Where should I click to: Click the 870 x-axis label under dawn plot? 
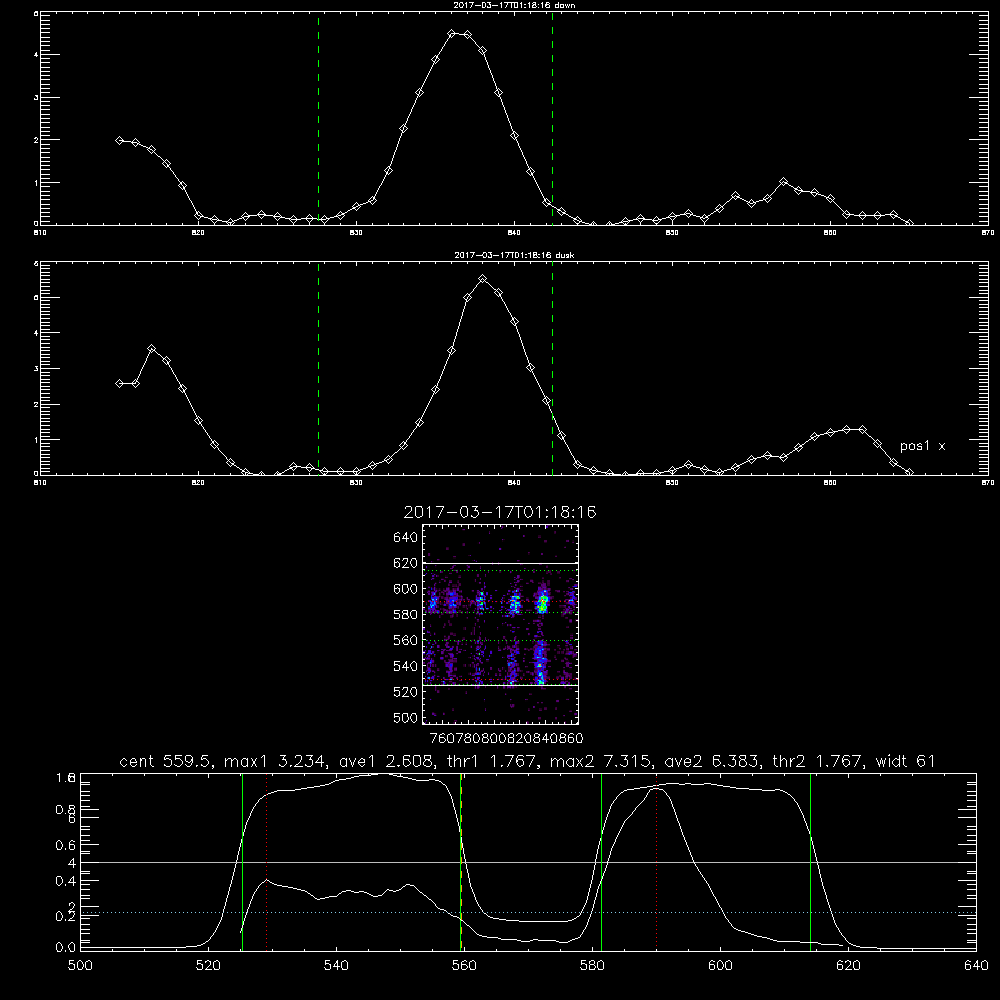[x=988, y=233]
